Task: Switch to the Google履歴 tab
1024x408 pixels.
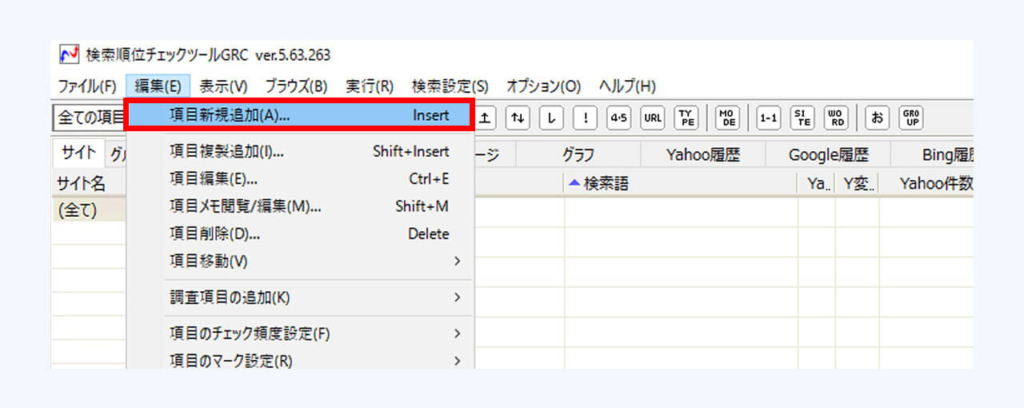Action: (x=828, y=155)
